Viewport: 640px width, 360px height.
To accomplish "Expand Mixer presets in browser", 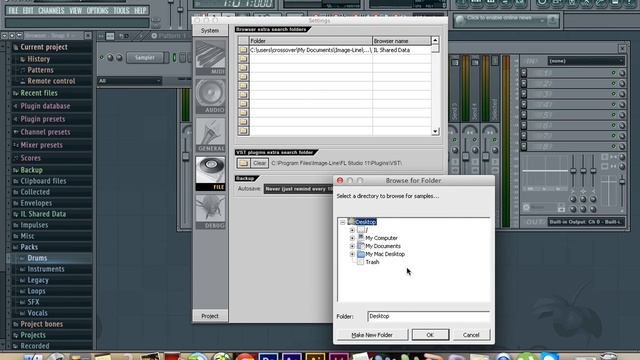I will pos(41,145).
